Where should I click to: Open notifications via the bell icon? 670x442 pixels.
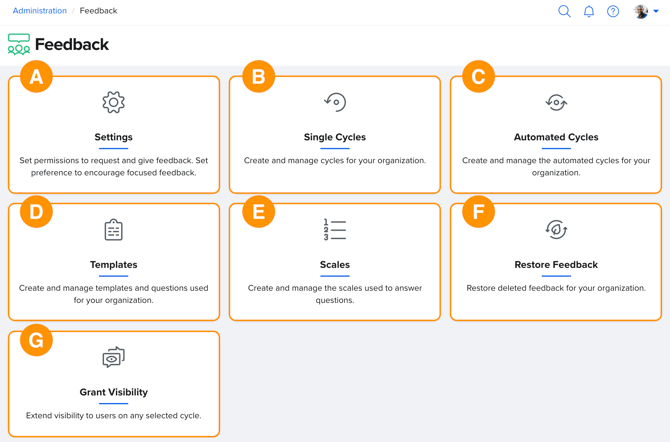click(589, 11)
